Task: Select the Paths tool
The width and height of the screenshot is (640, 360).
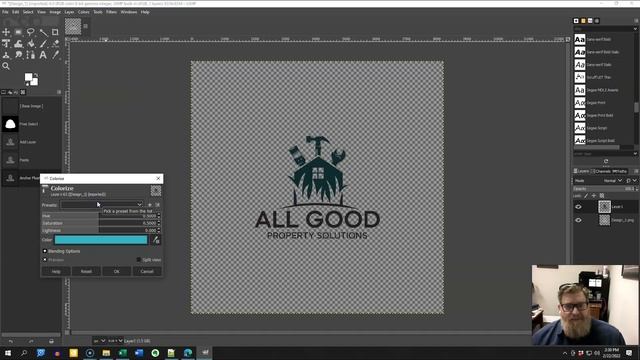Action: [31, 55]
